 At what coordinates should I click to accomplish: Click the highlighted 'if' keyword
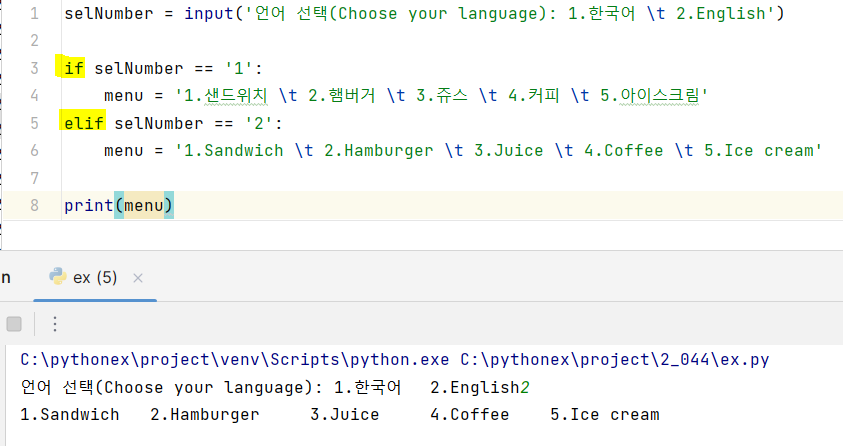[x=74, y=68]
